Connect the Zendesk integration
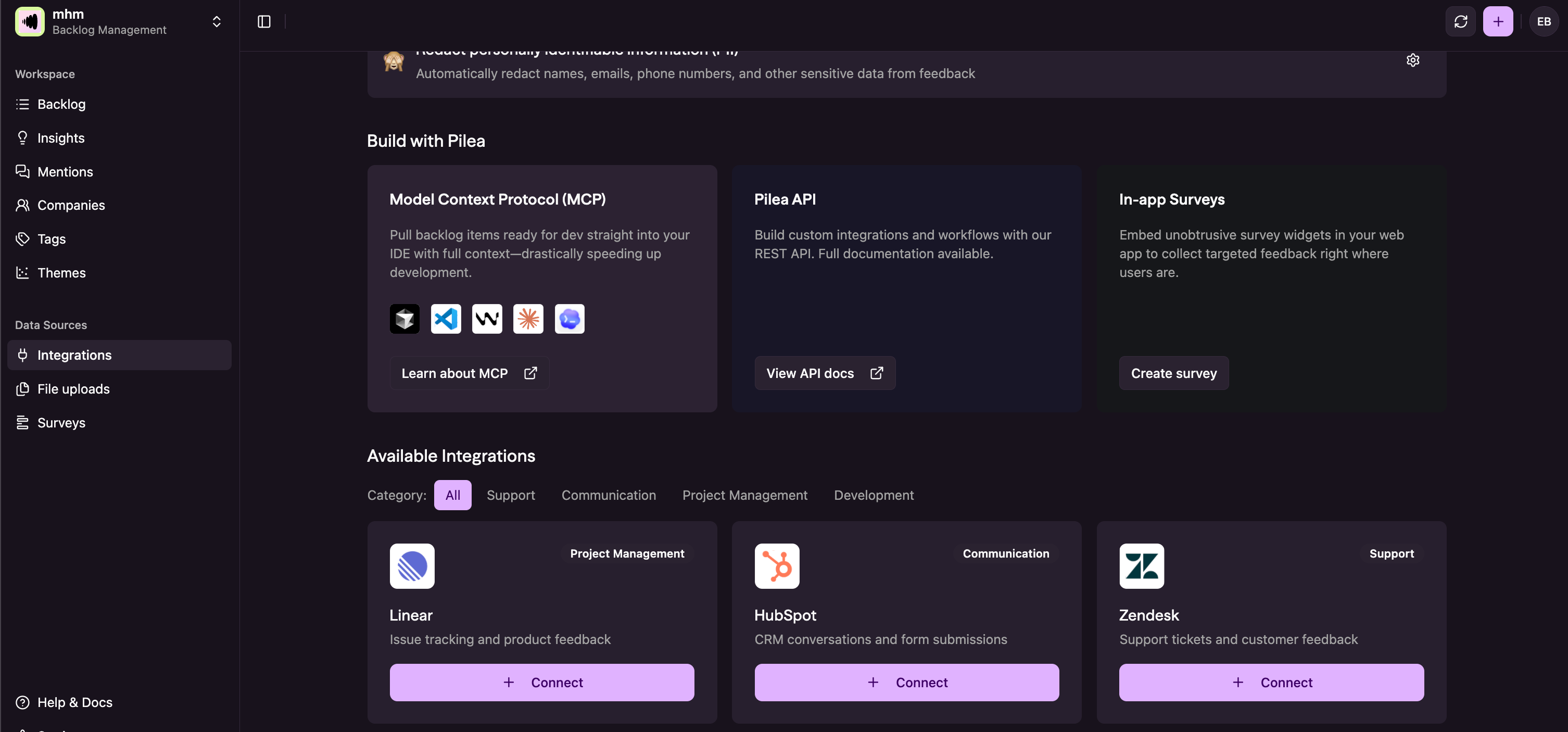Viewport: 1568px width, 732px height. (1272, 683)
